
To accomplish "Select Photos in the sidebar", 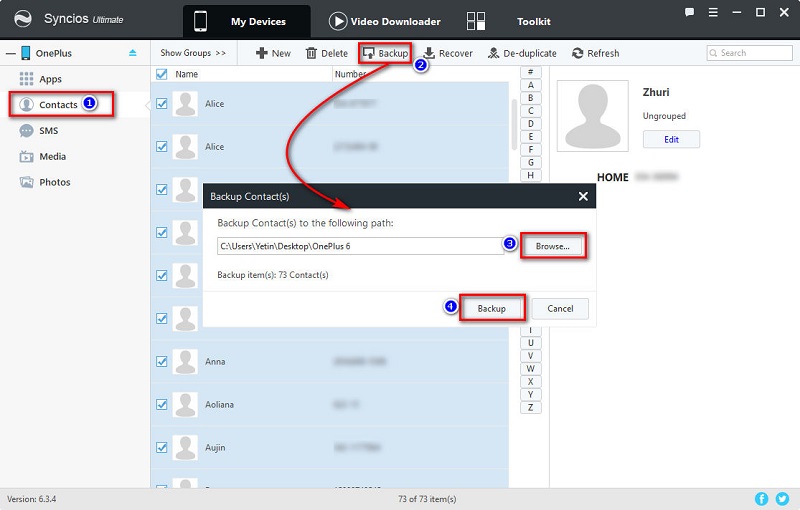I will point(45,182).
